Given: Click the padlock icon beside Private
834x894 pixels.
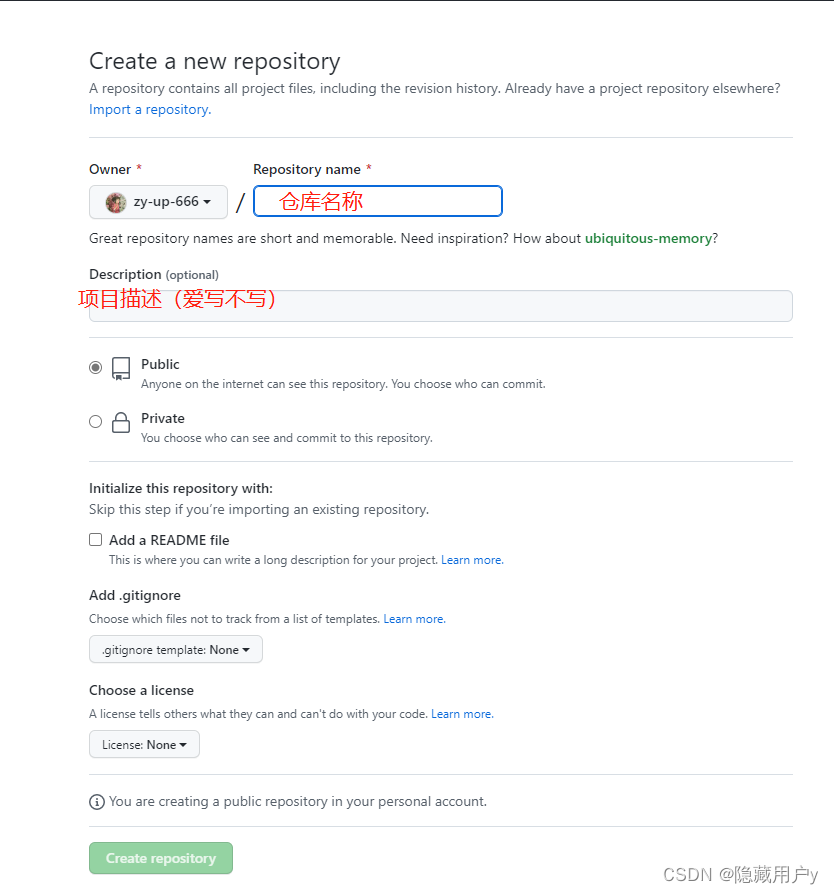Looking at the screenshot, I should [x=120, y=423].
